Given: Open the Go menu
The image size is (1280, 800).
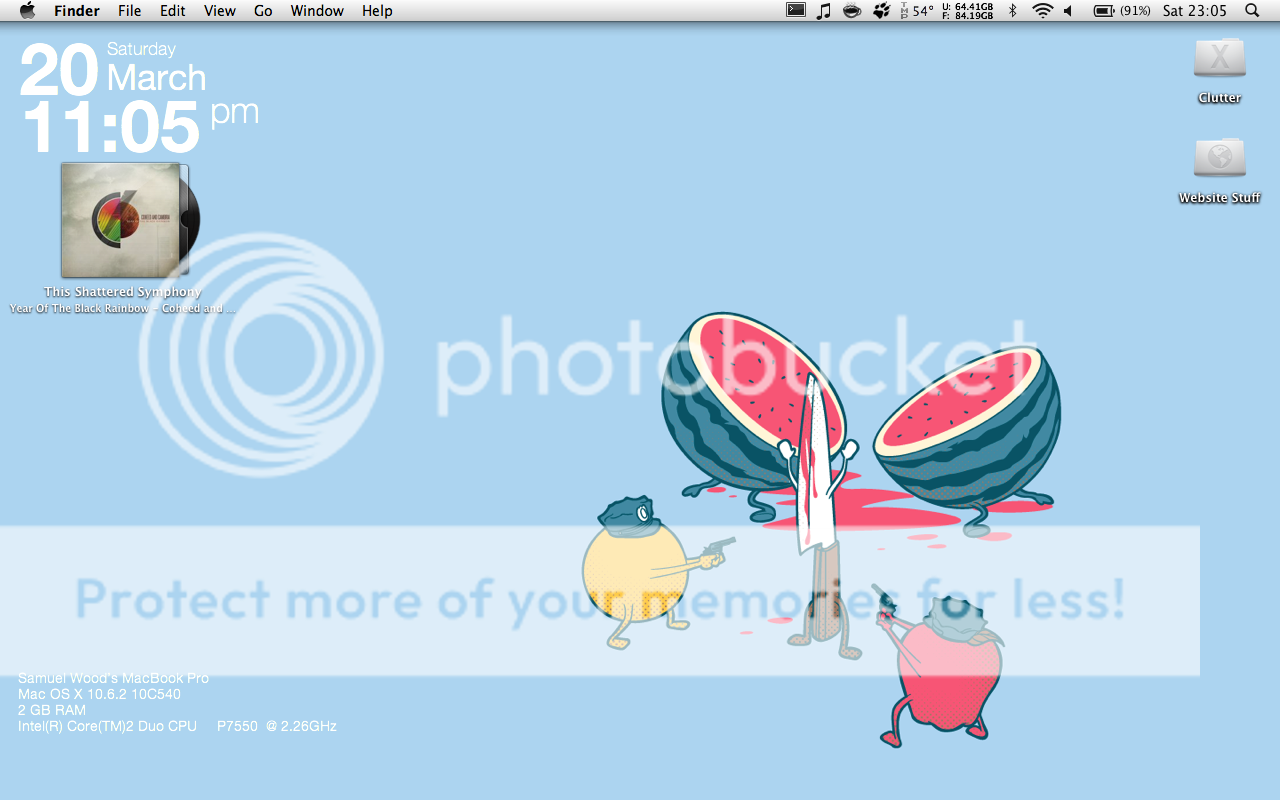Looking at the screenshot, I should pos(263,11).
